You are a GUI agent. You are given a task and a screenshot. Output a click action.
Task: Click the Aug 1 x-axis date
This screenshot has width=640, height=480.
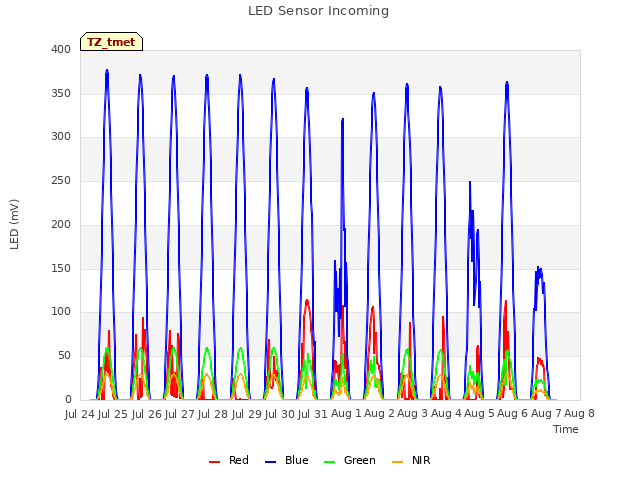click(346, 414)
